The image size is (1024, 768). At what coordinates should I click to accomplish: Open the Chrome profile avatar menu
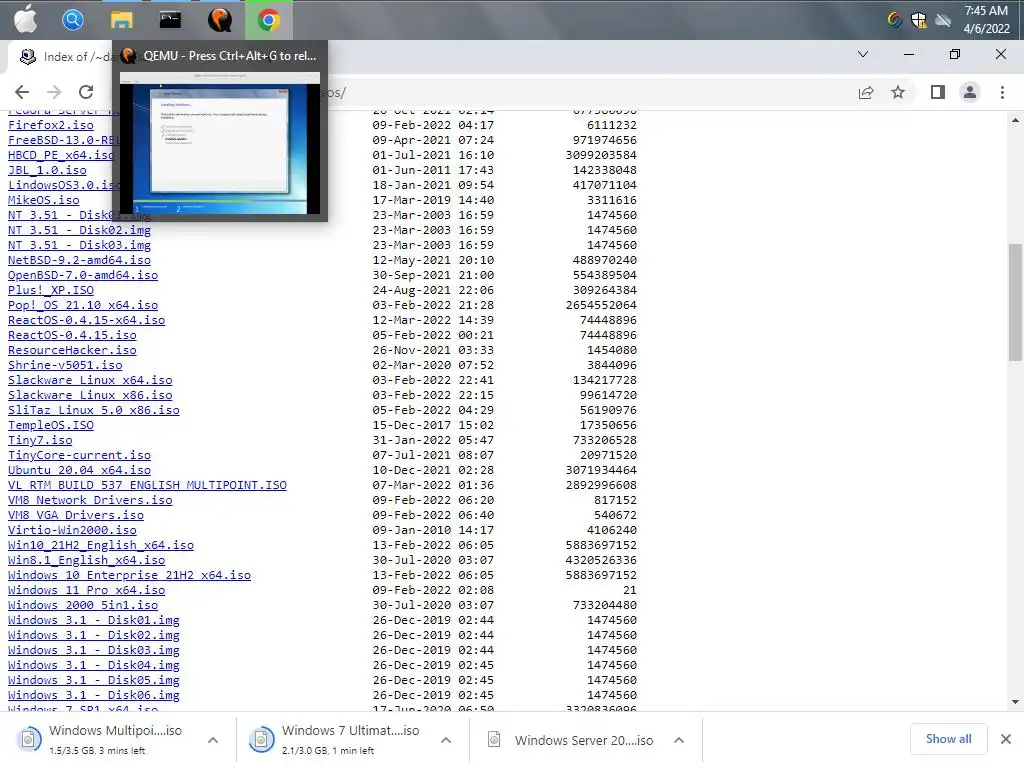(x=970, y=92)
